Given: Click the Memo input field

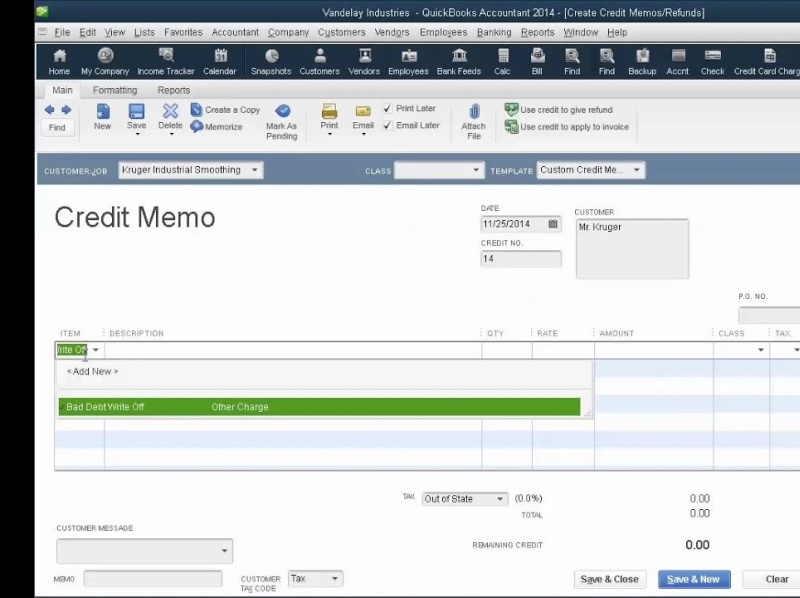Looking at the screenshot, I should (153, 579).
